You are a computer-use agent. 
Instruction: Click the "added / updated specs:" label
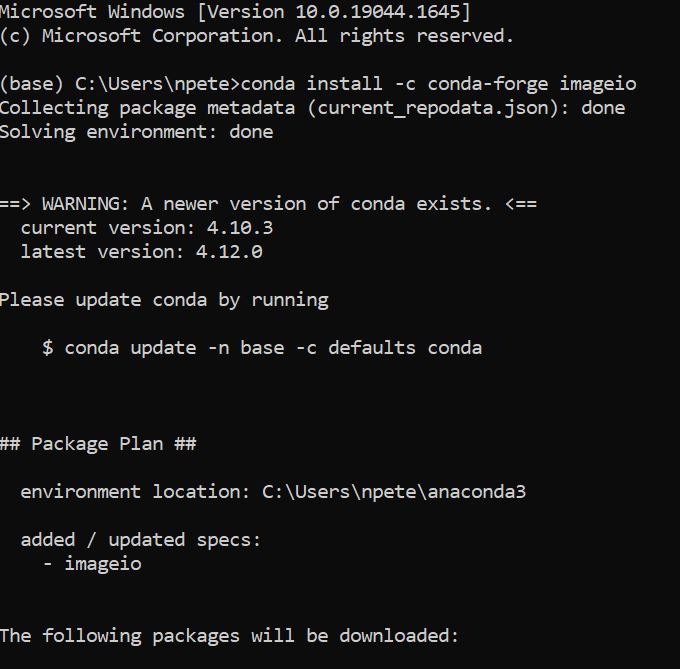[141, 539]
